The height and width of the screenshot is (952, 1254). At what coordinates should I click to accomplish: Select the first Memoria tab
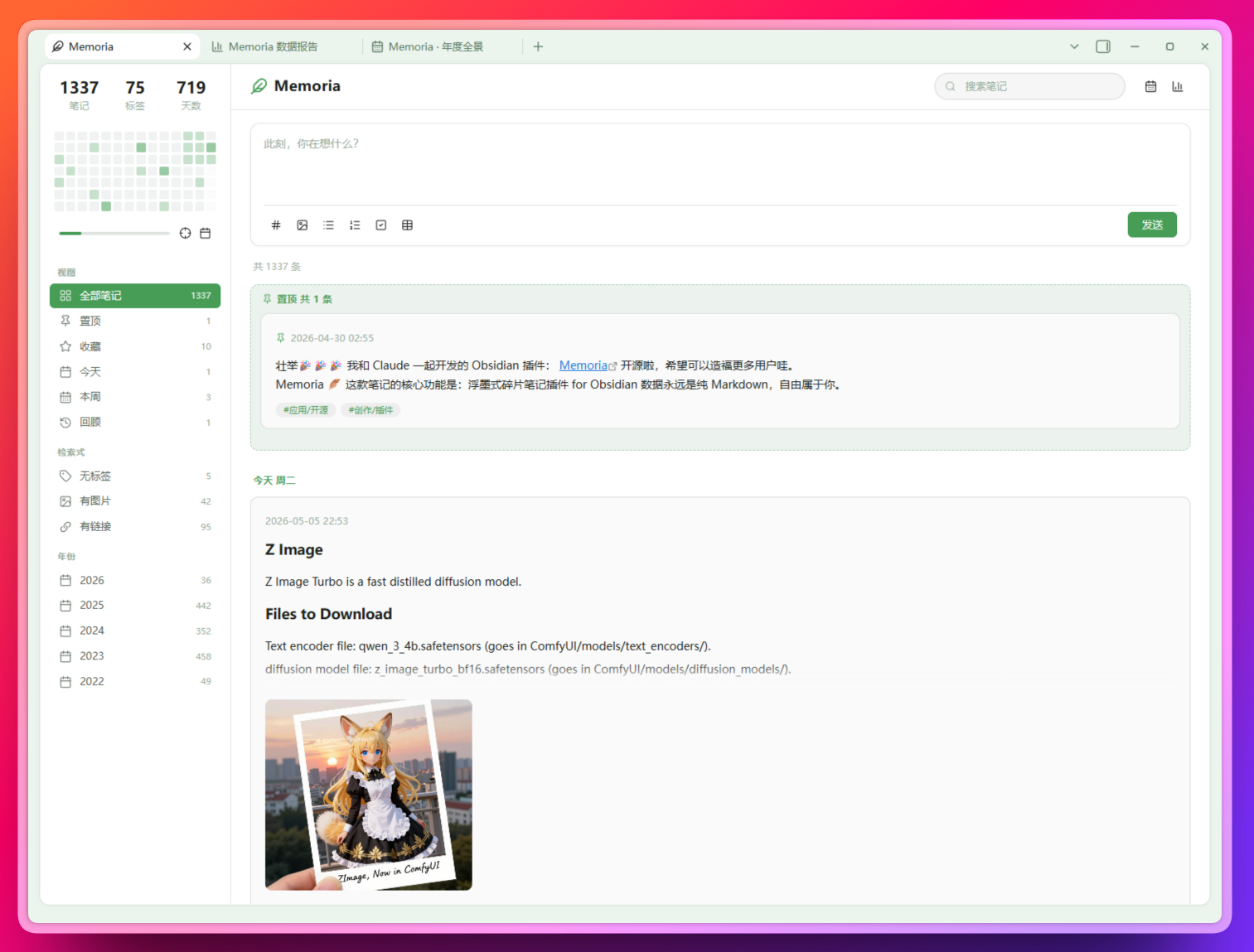121,46
